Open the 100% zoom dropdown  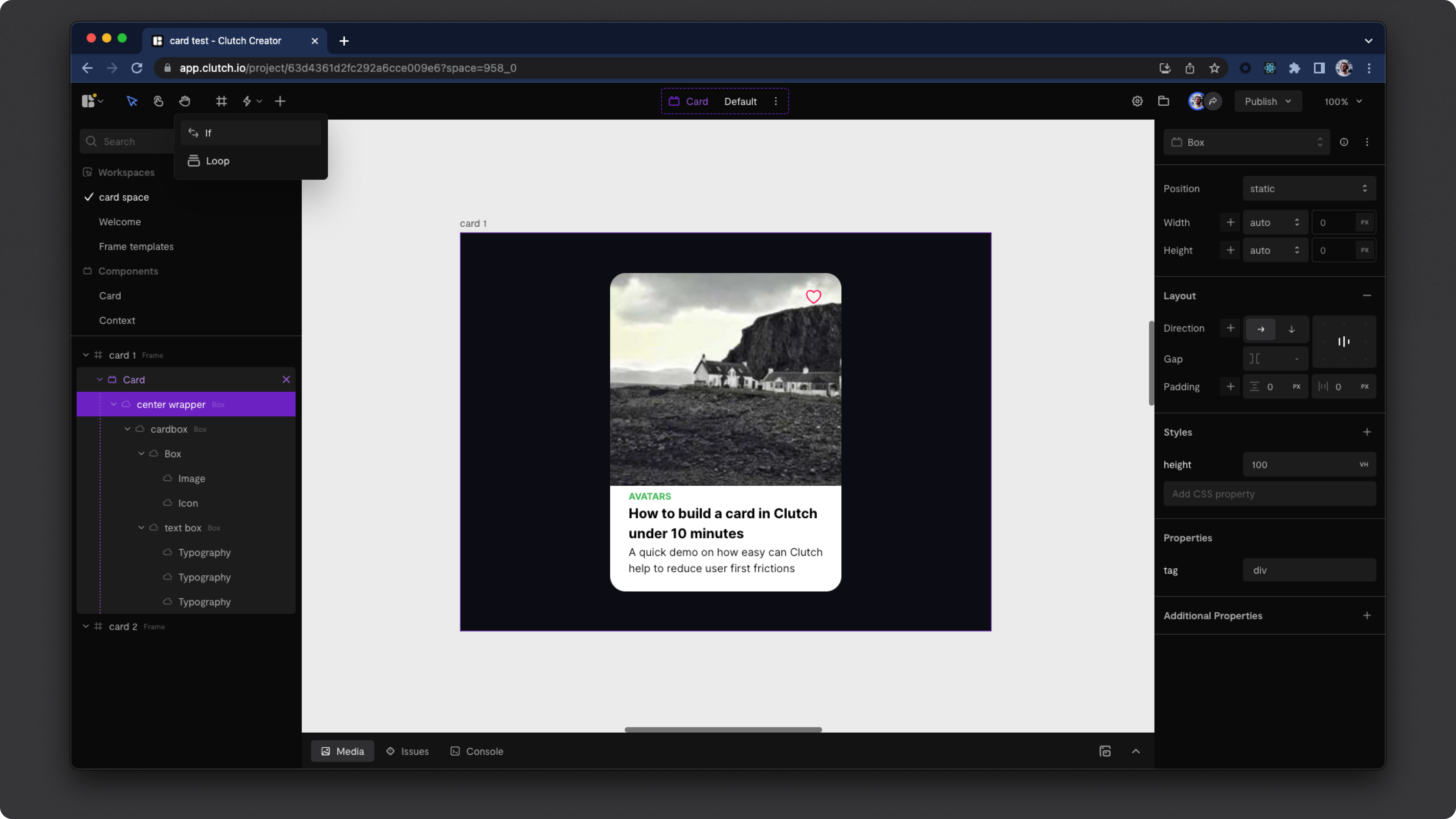tap(1342, 102)
